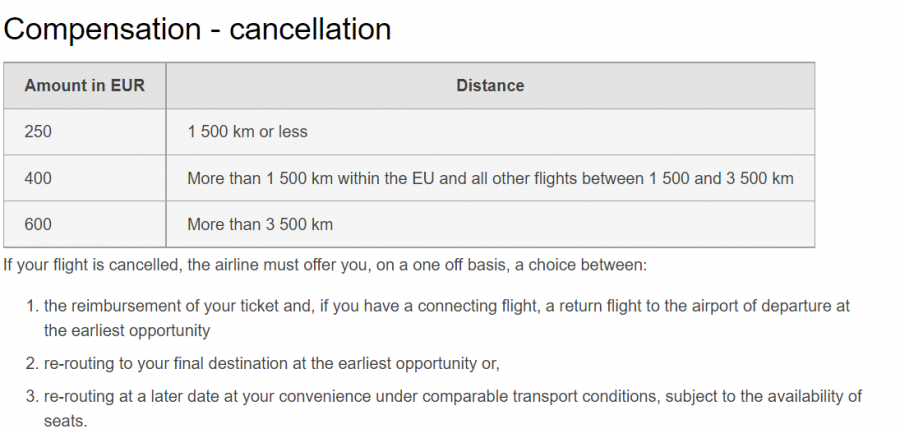The image size is (900, 429).
Task: Click the "If your flight is cancelled" paragraph
Action: click(325, 266)
